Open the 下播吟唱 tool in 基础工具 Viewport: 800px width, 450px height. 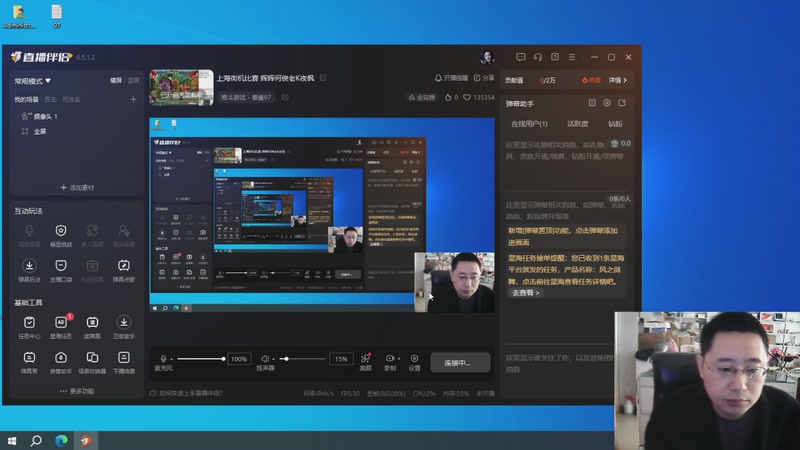(123, 362)
